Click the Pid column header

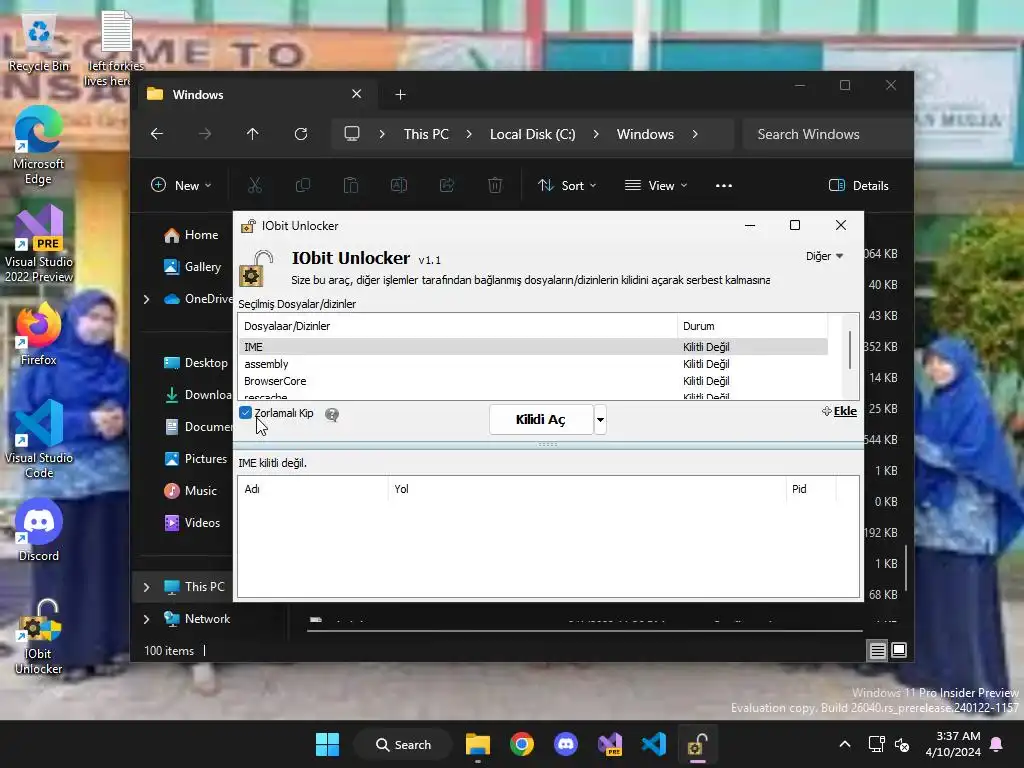click(811, 488)
